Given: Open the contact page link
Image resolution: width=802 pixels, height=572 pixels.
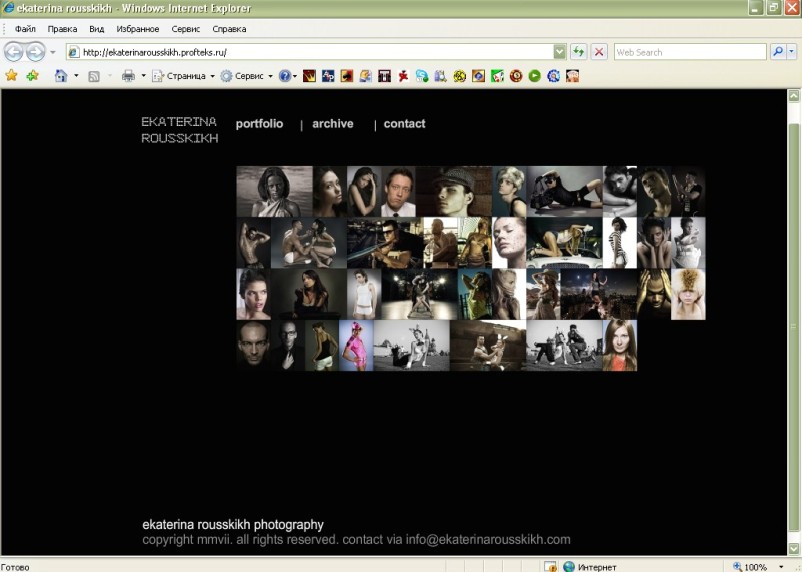Looking at the screenshot, I should tap(404, 124).
